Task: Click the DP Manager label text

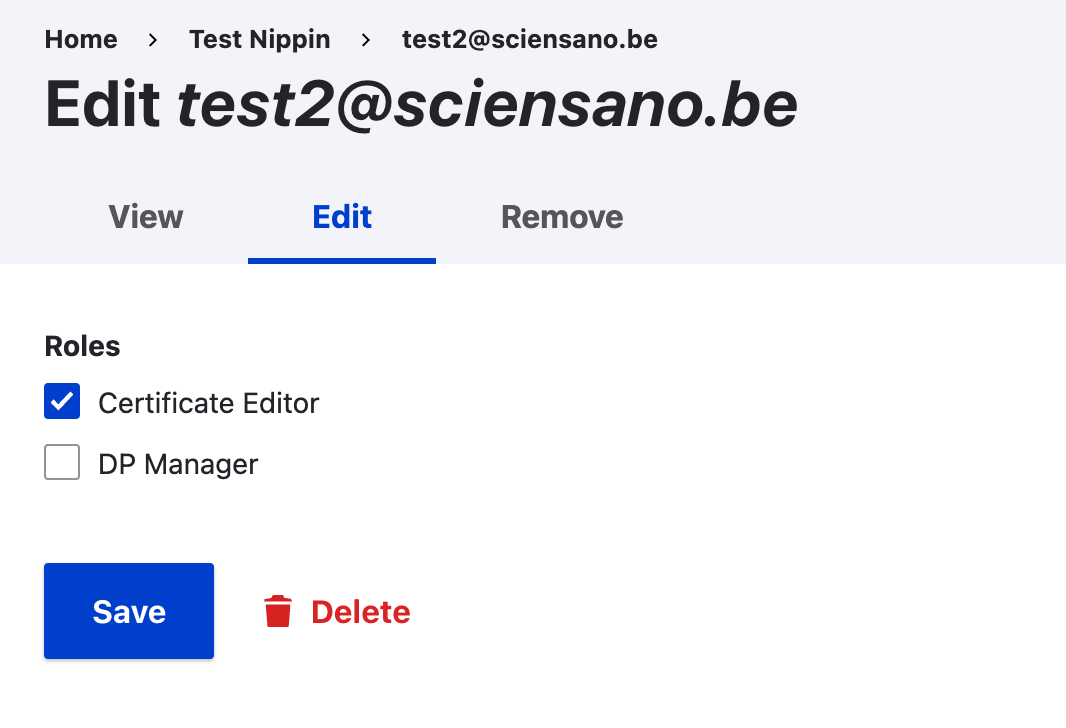Action: coord(178,464)
